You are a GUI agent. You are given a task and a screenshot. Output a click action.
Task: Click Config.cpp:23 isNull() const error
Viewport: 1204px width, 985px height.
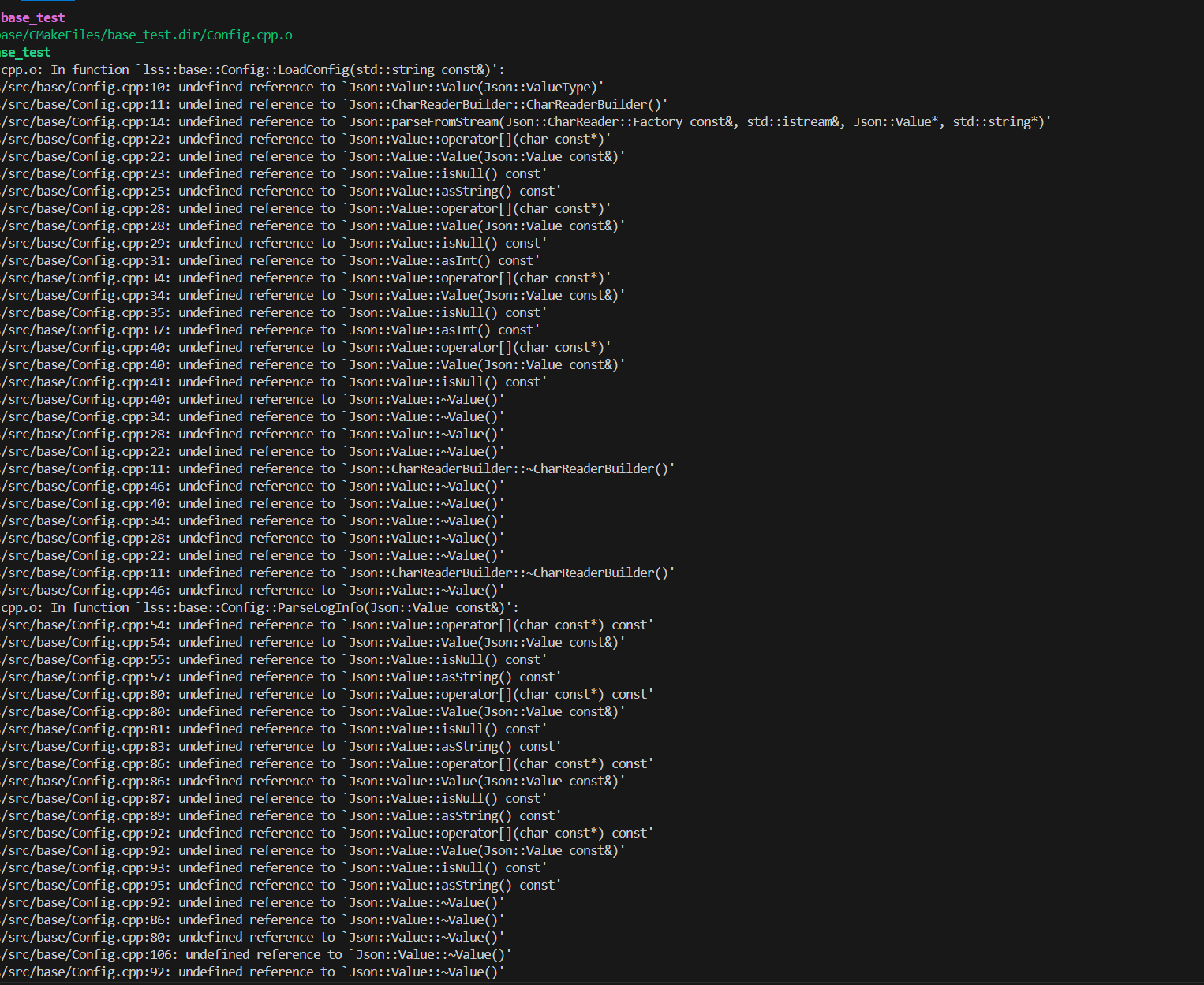click(x=274, y=173)
